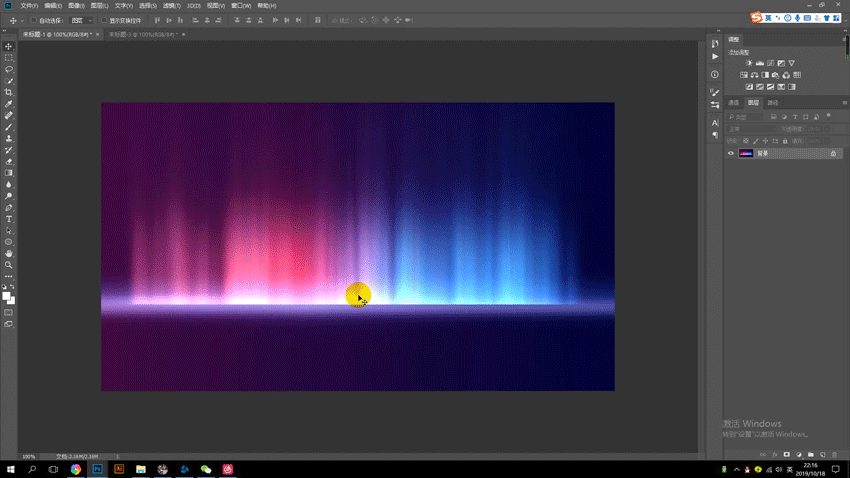This screenshot has height=478, width=850.
Task: Open the File menu
Action: coord(29,6)
